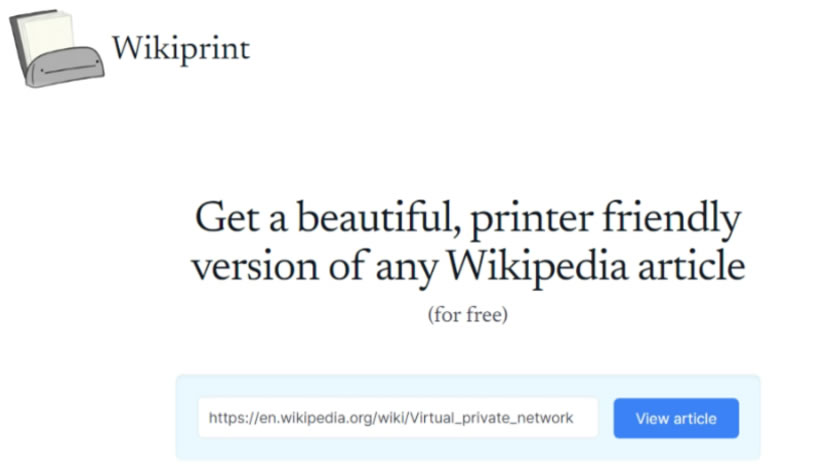The height and width of the screenshot is (475, 830).
Task: Click the gray printer body in logo
Action: click(66, 68)
